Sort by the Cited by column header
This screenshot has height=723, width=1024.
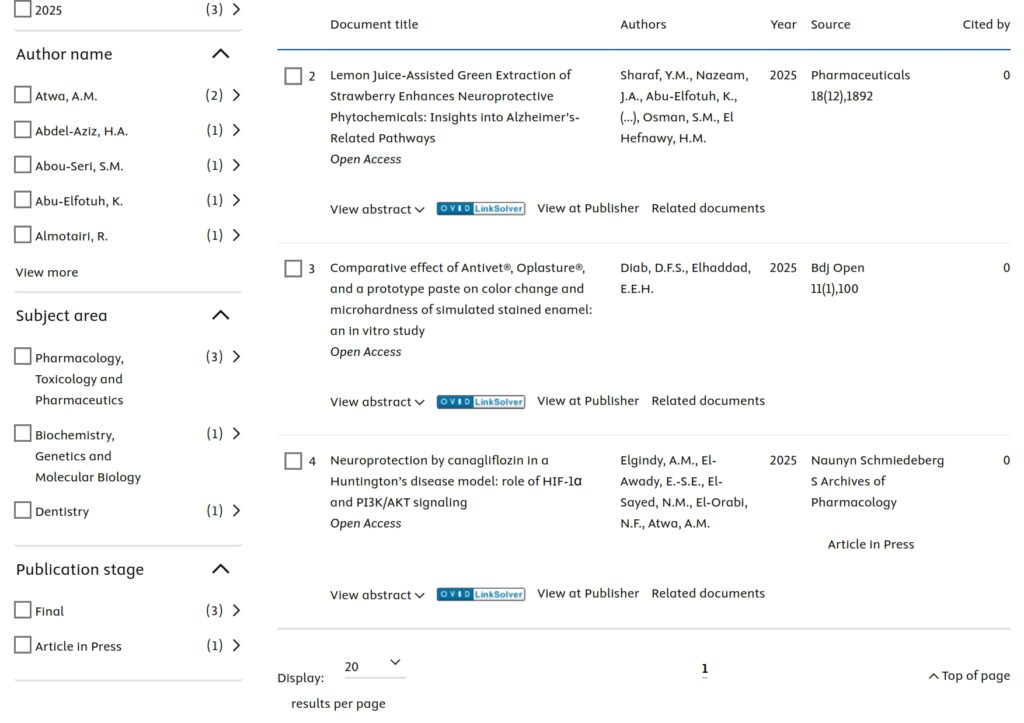pyautogui.click(x=985, y=24)
